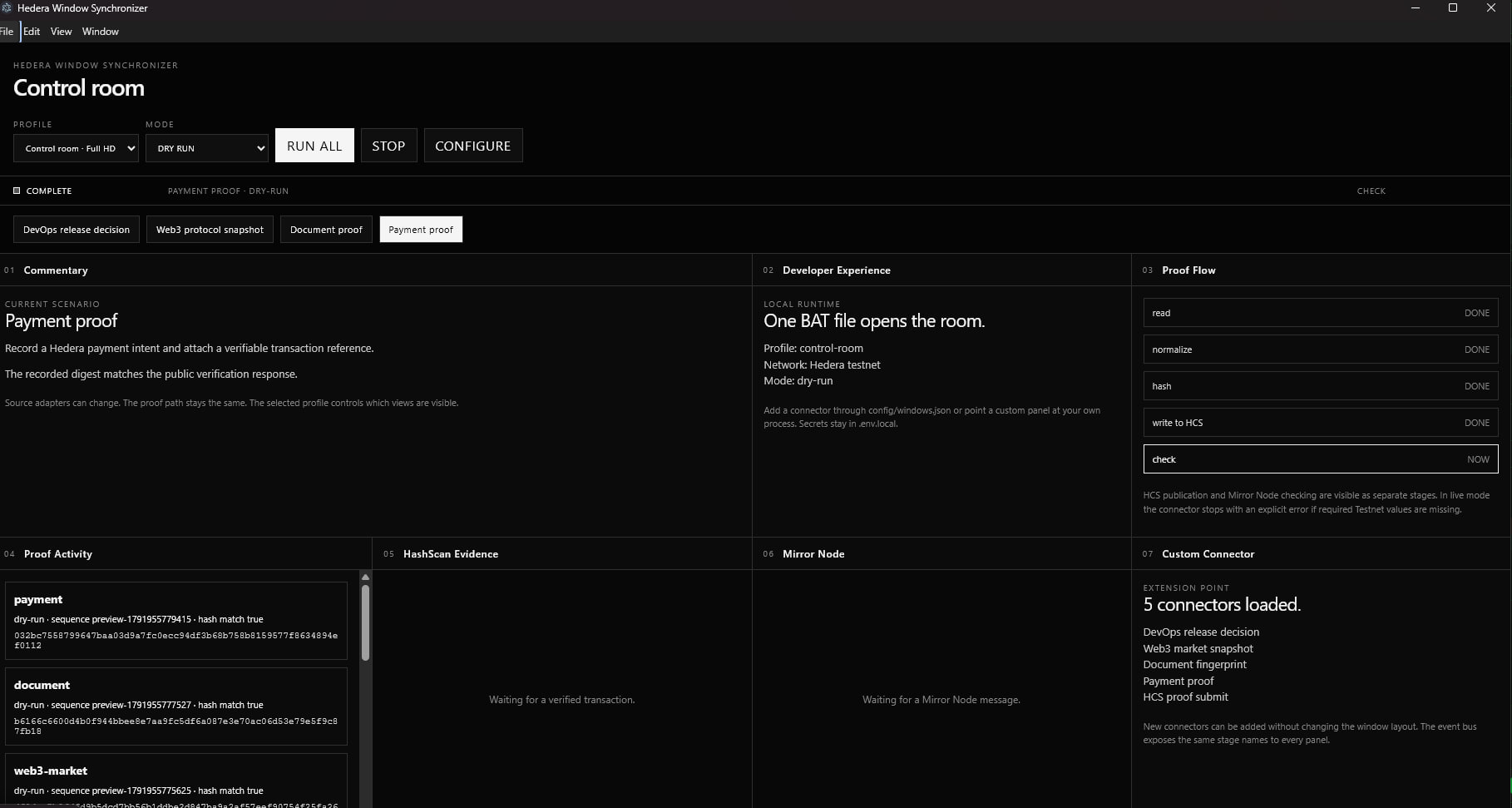Screen dimensions: 1512x808
Task: Open the Edit menu
Action: pyautogui.click(x=32, y=32)
